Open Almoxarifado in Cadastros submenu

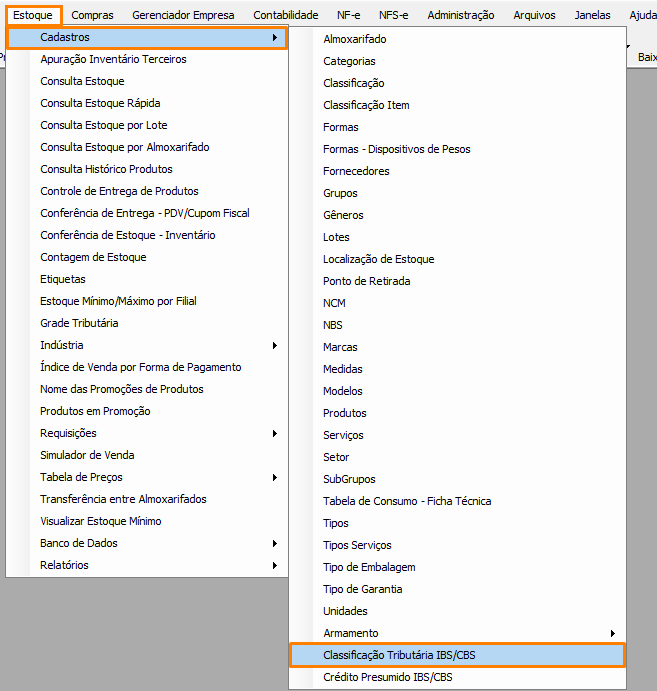[x=457, y=39]
